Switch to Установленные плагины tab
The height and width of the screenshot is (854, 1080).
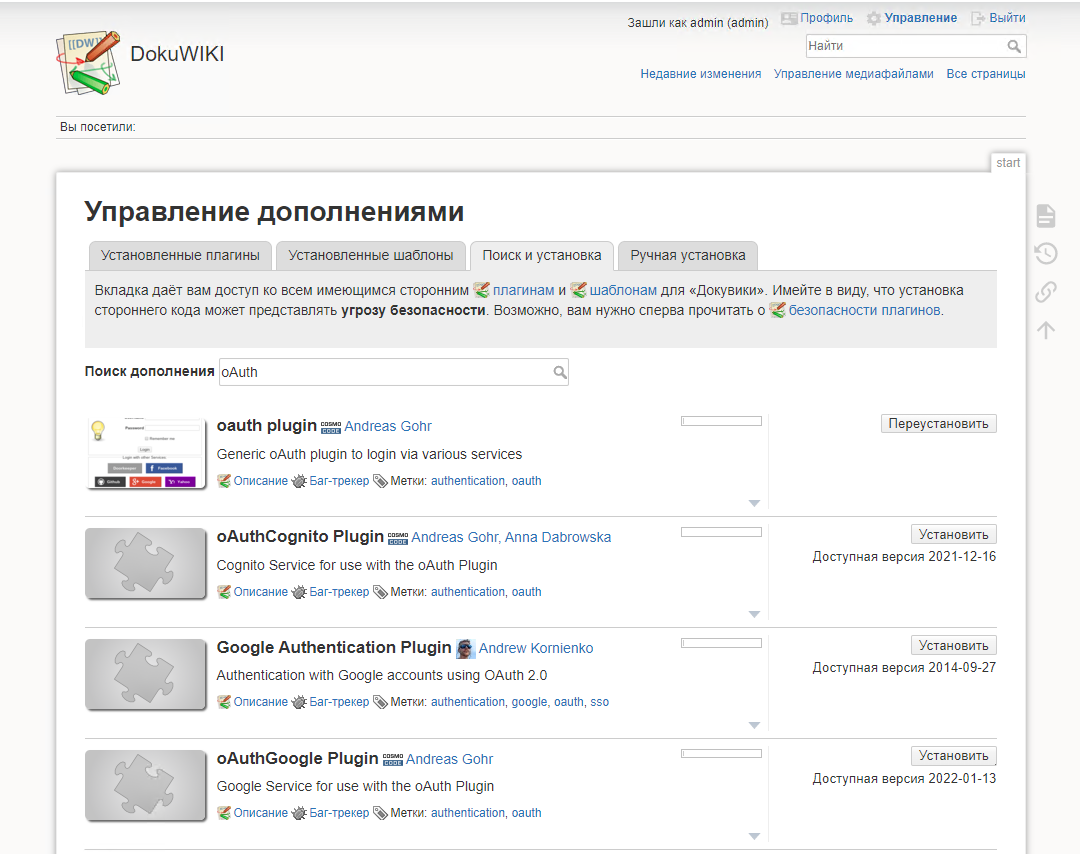(180, 256)
